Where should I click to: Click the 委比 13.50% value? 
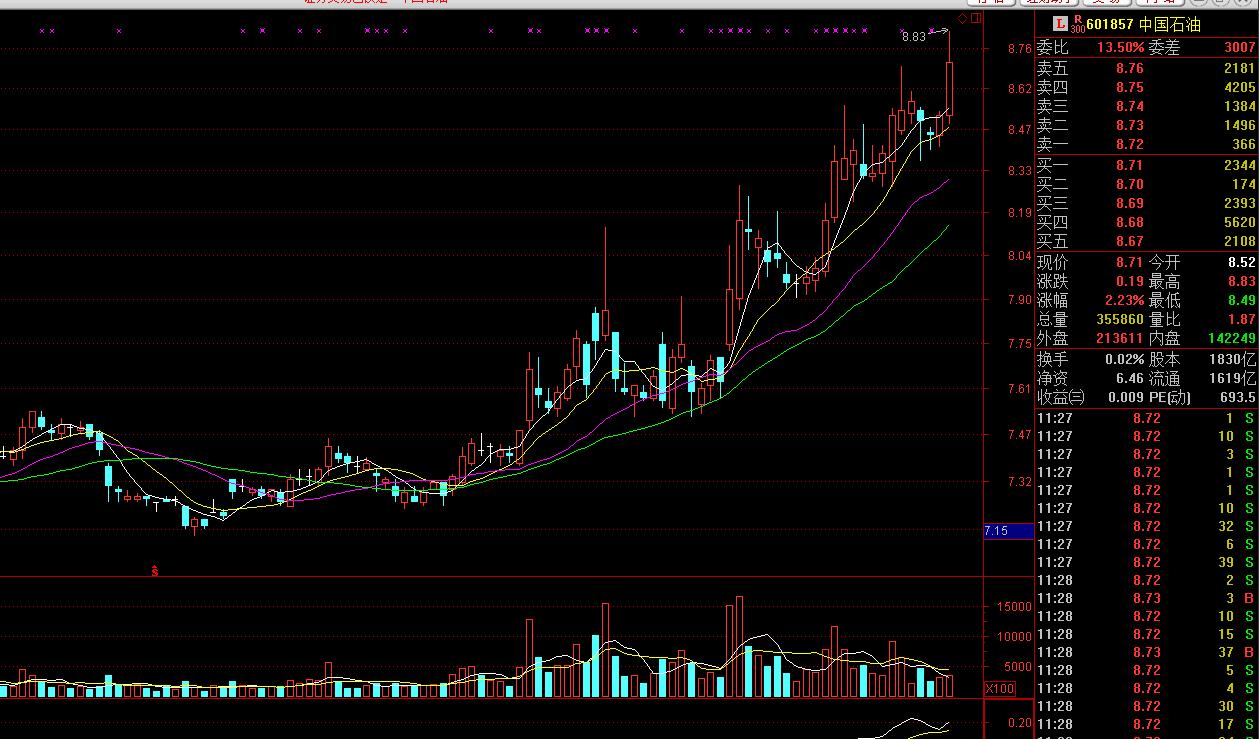point(1119,47)
